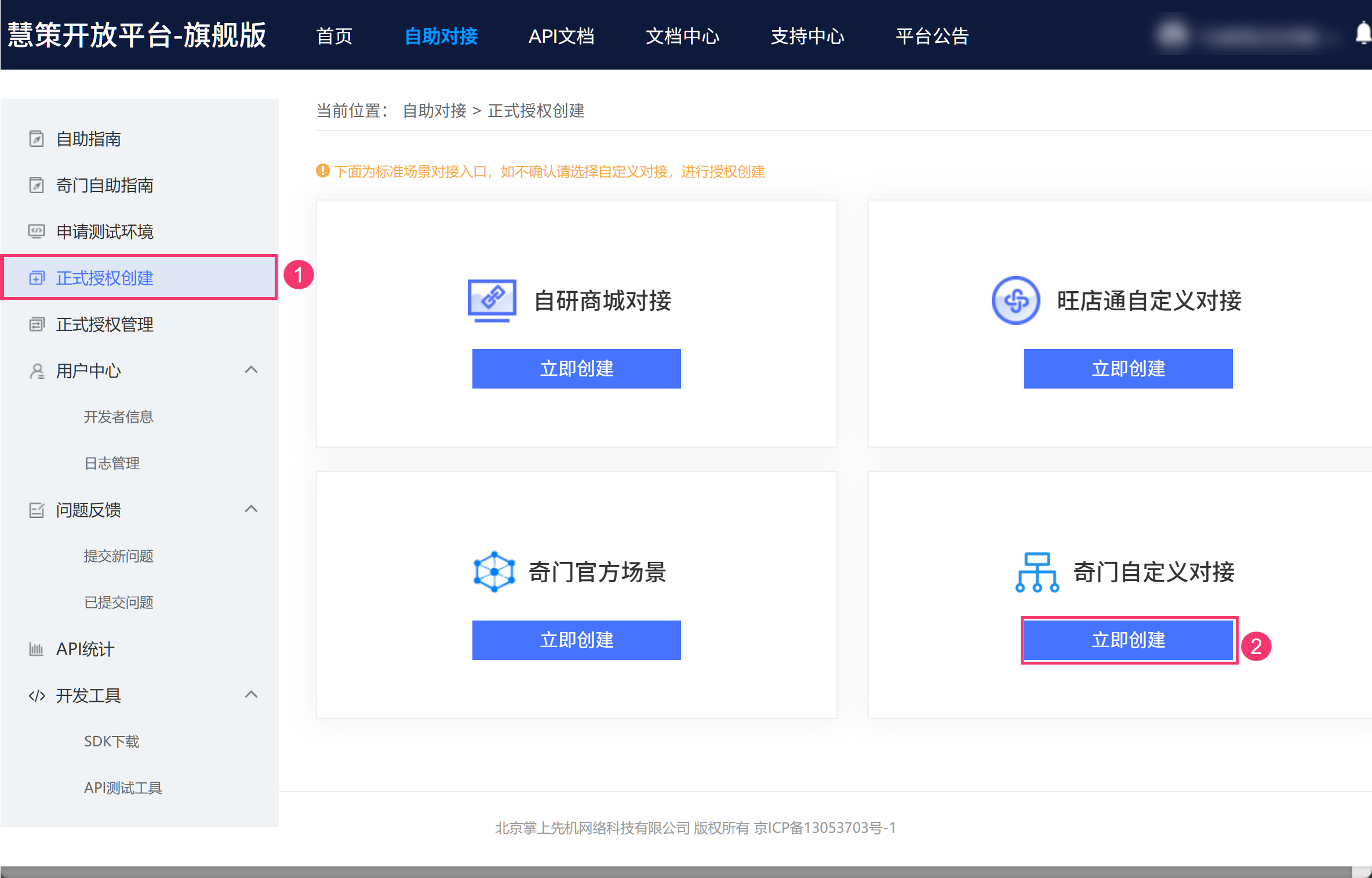Open 开发者信息 in the sidebar
Screen dimensions: 1372x878
click(118, 417)
